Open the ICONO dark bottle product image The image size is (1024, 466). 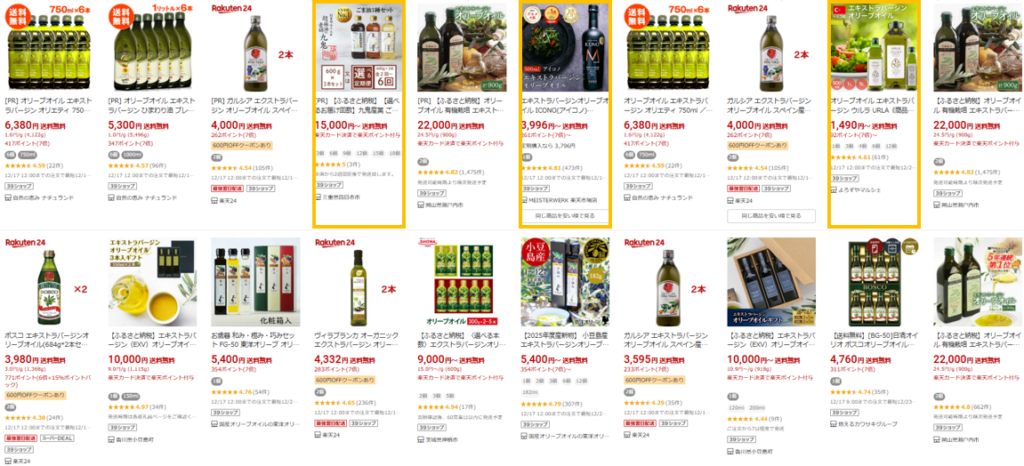(x=565, y=47)
